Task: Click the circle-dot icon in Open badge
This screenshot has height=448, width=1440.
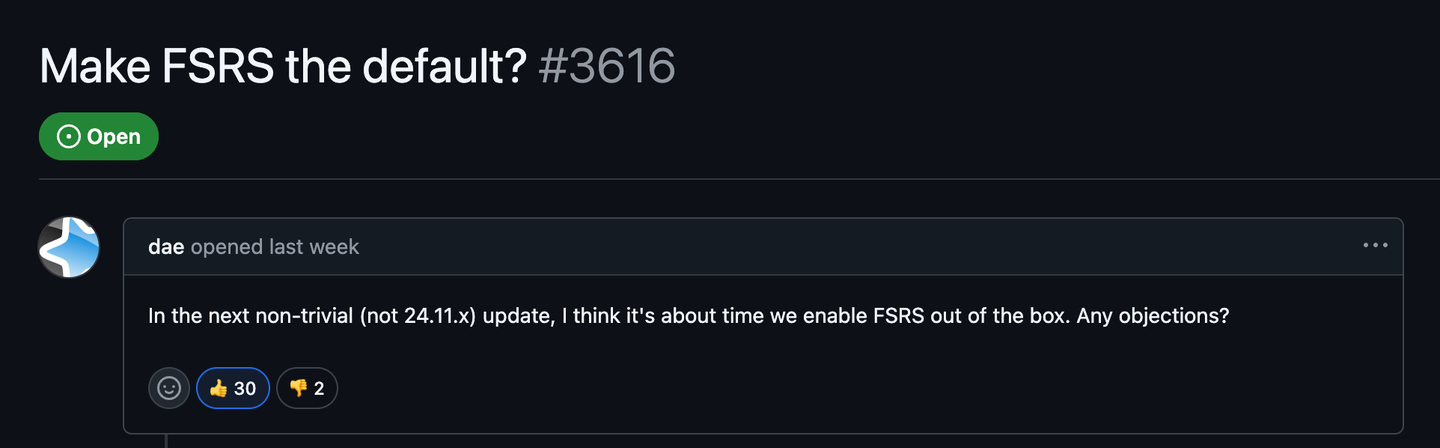Action: tap(69, 136)
